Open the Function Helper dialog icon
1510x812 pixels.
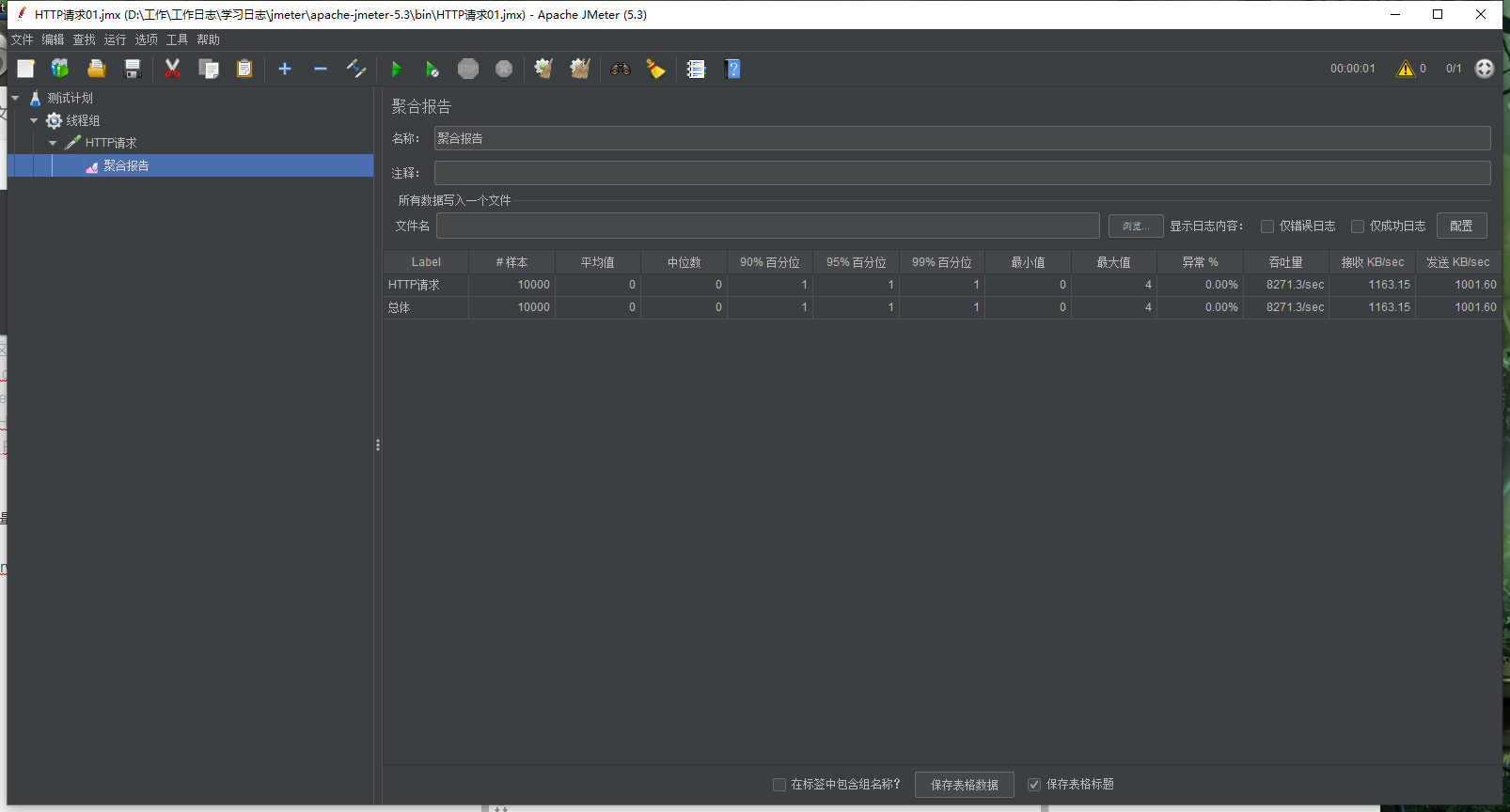tap(696, 69)
